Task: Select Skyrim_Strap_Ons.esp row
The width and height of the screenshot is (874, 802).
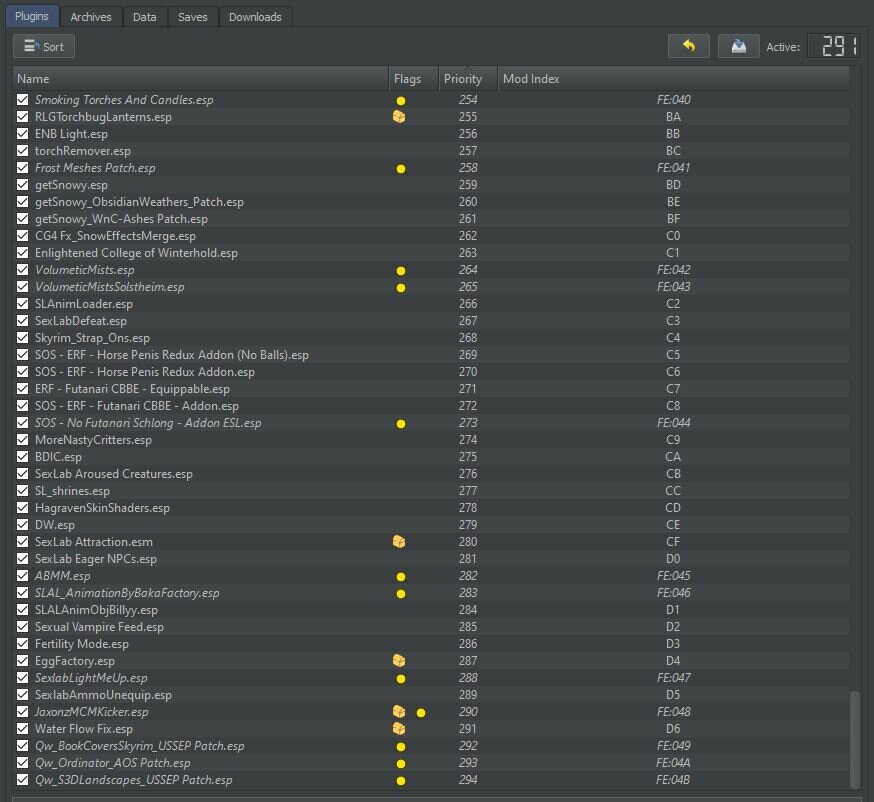Action: 430,338
